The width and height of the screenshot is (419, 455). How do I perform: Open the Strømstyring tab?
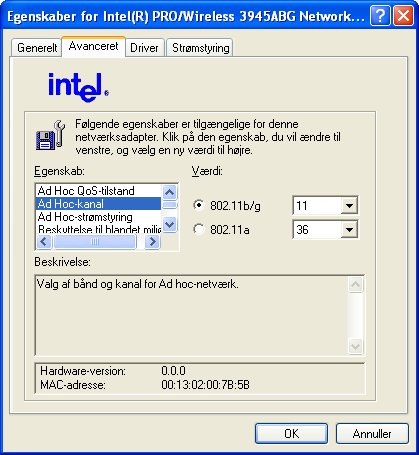(x=201, y=48)
